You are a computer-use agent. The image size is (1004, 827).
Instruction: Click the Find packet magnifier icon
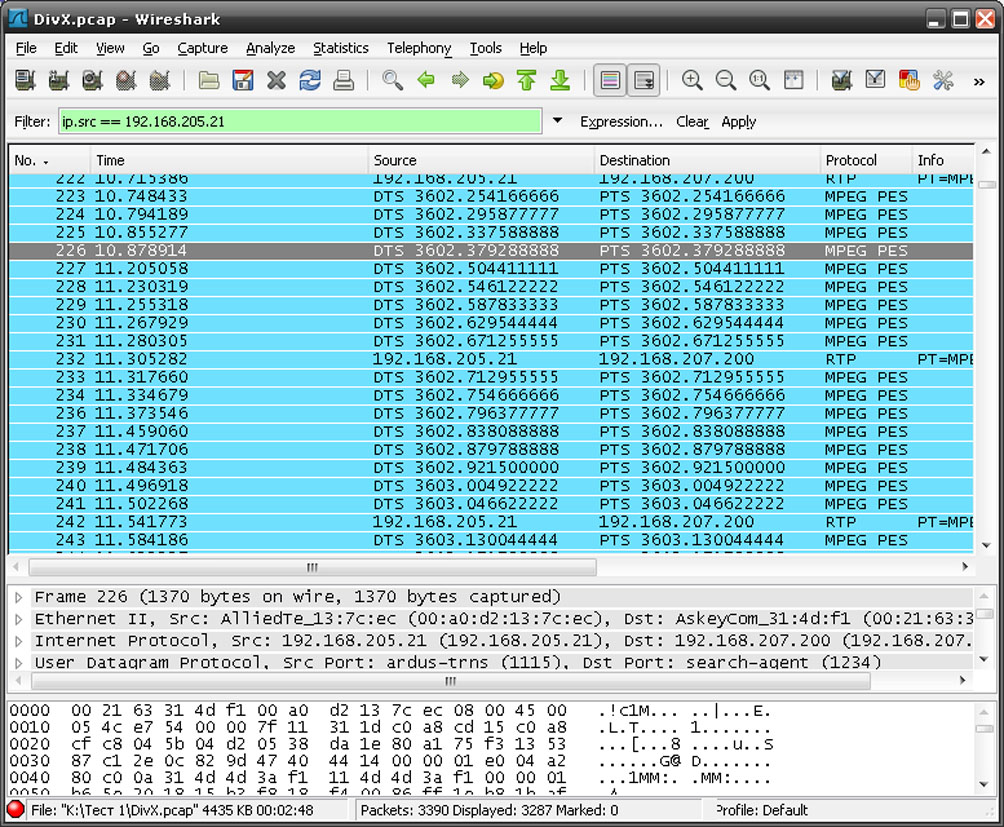point(392,80)
